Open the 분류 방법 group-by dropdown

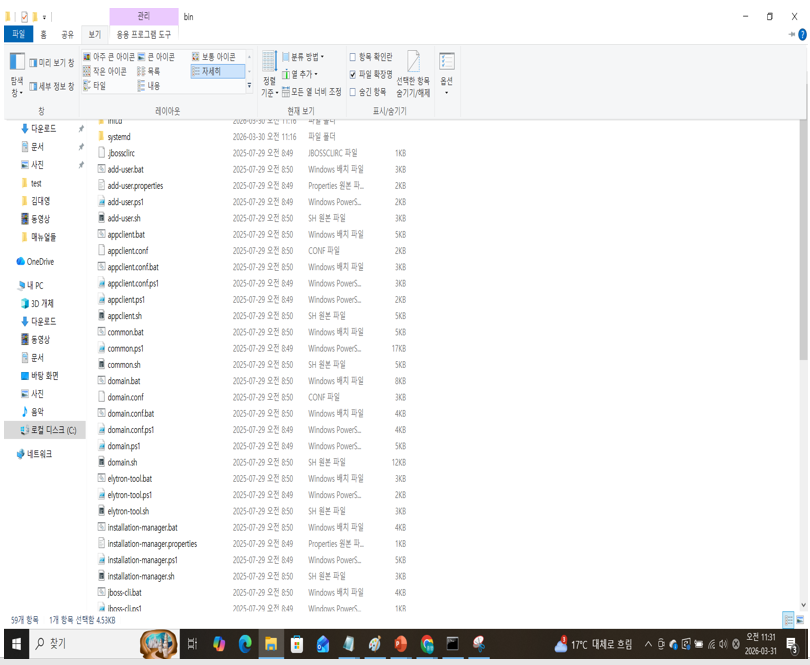click(x=303, y=56)
